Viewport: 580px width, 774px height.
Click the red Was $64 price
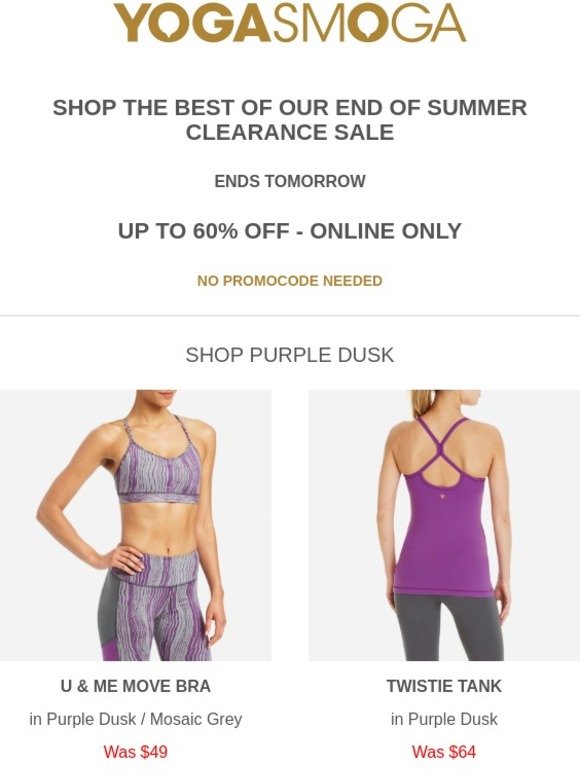[x=444, y=752]
